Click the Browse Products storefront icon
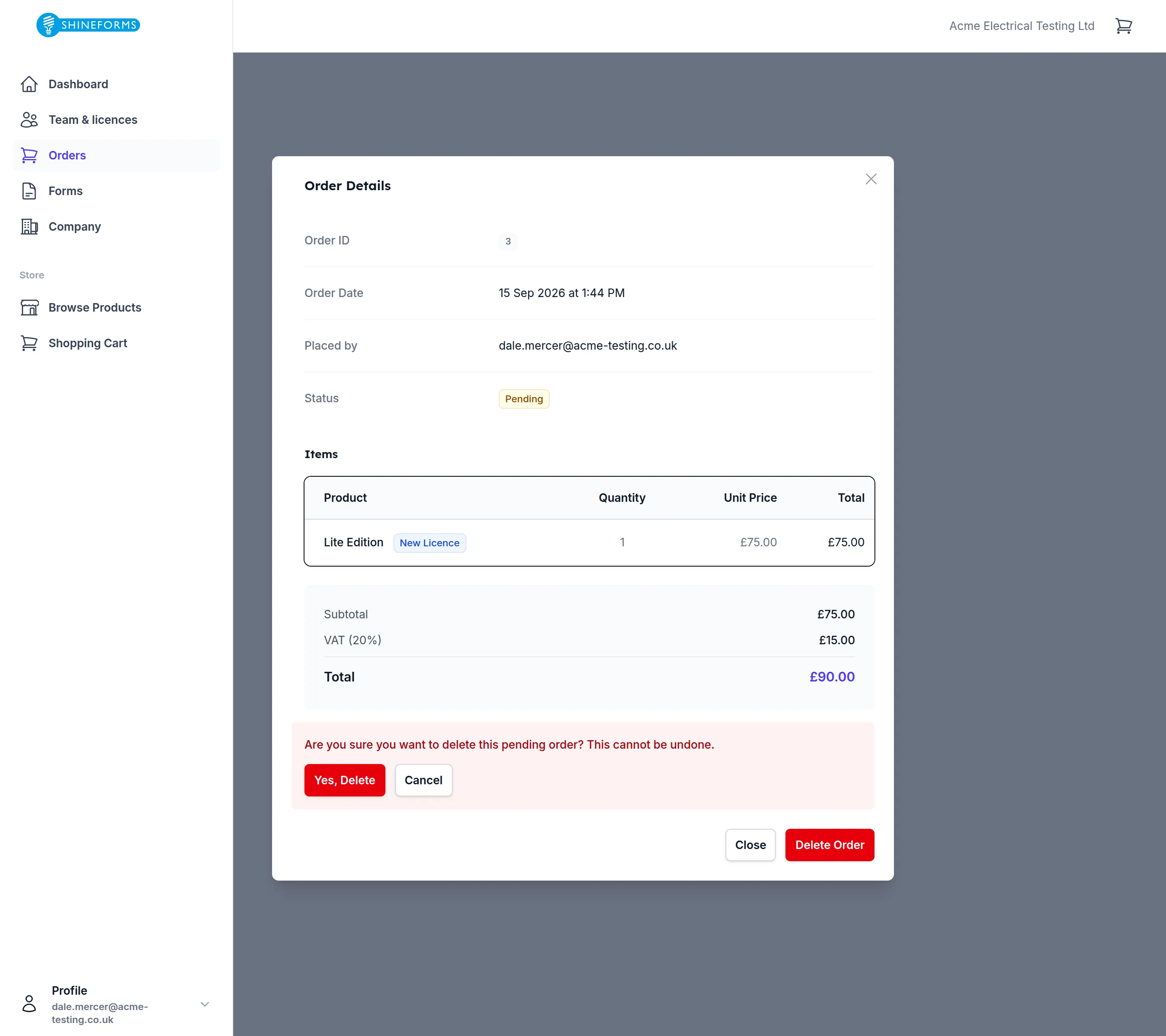Screen dimensions: 1166x1036 [29, 307]
